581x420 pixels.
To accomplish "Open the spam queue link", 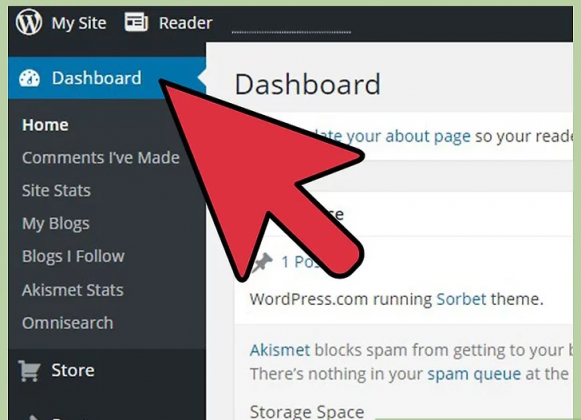I will coord(474,374).
